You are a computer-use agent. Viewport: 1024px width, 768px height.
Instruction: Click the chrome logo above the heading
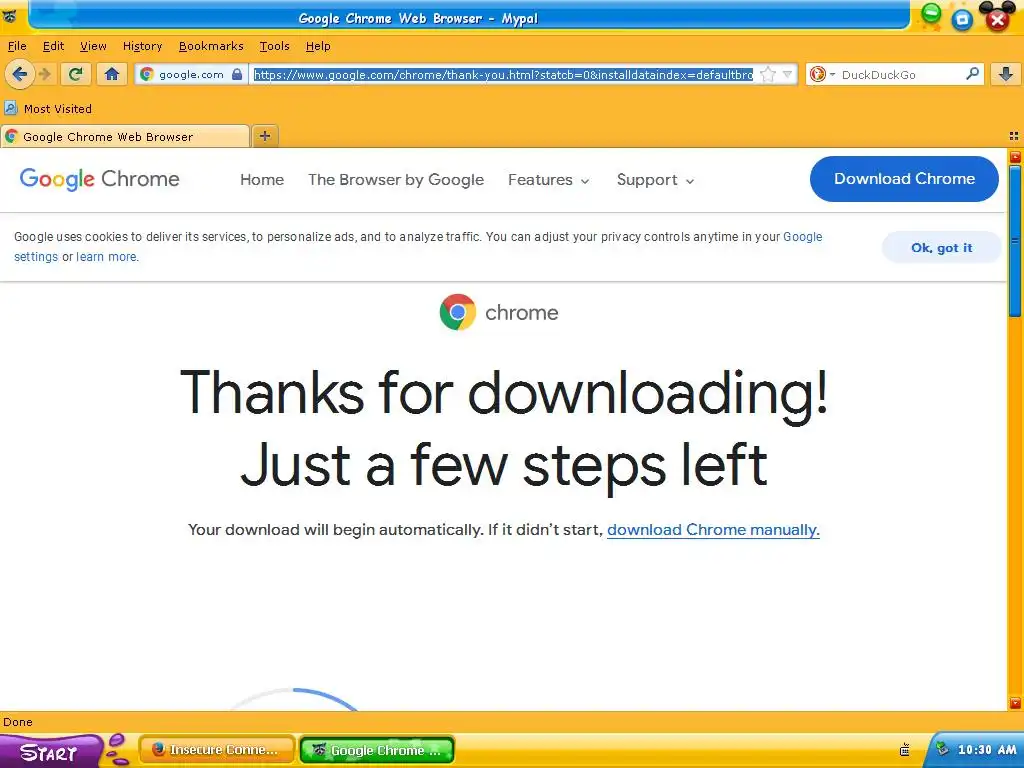(499, 312)
